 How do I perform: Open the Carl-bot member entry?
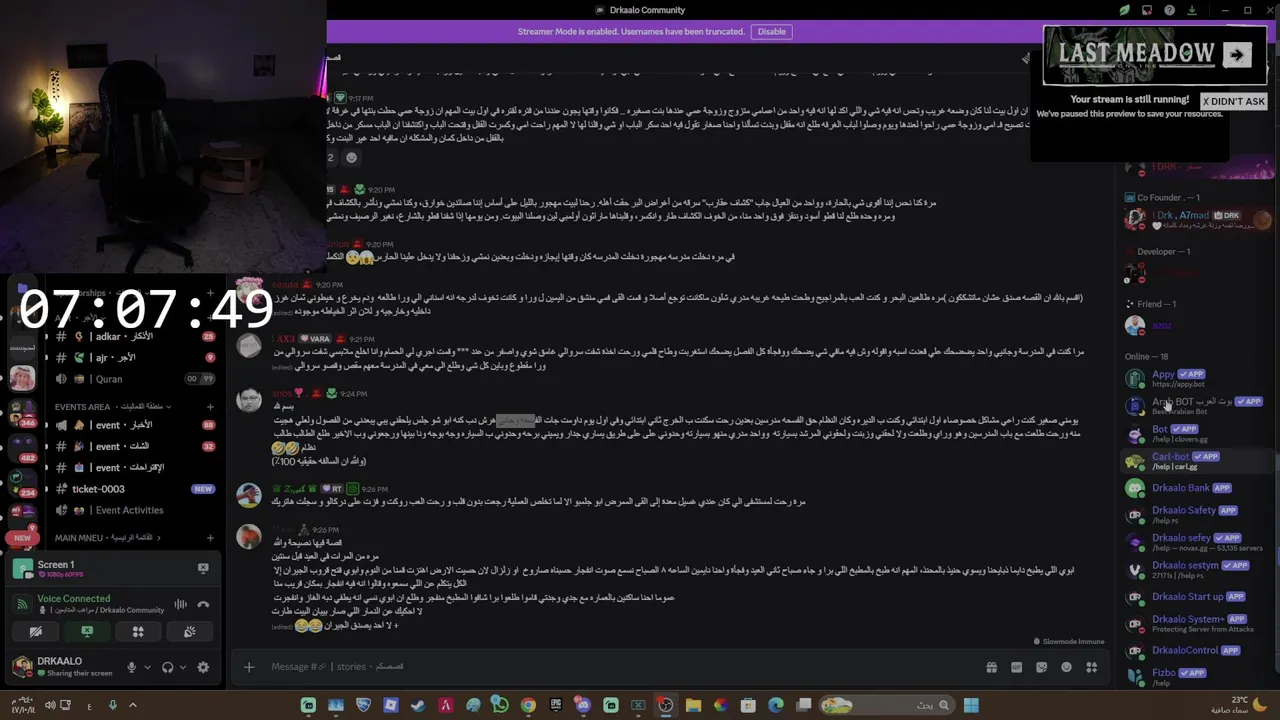(x=1194, y=460)
